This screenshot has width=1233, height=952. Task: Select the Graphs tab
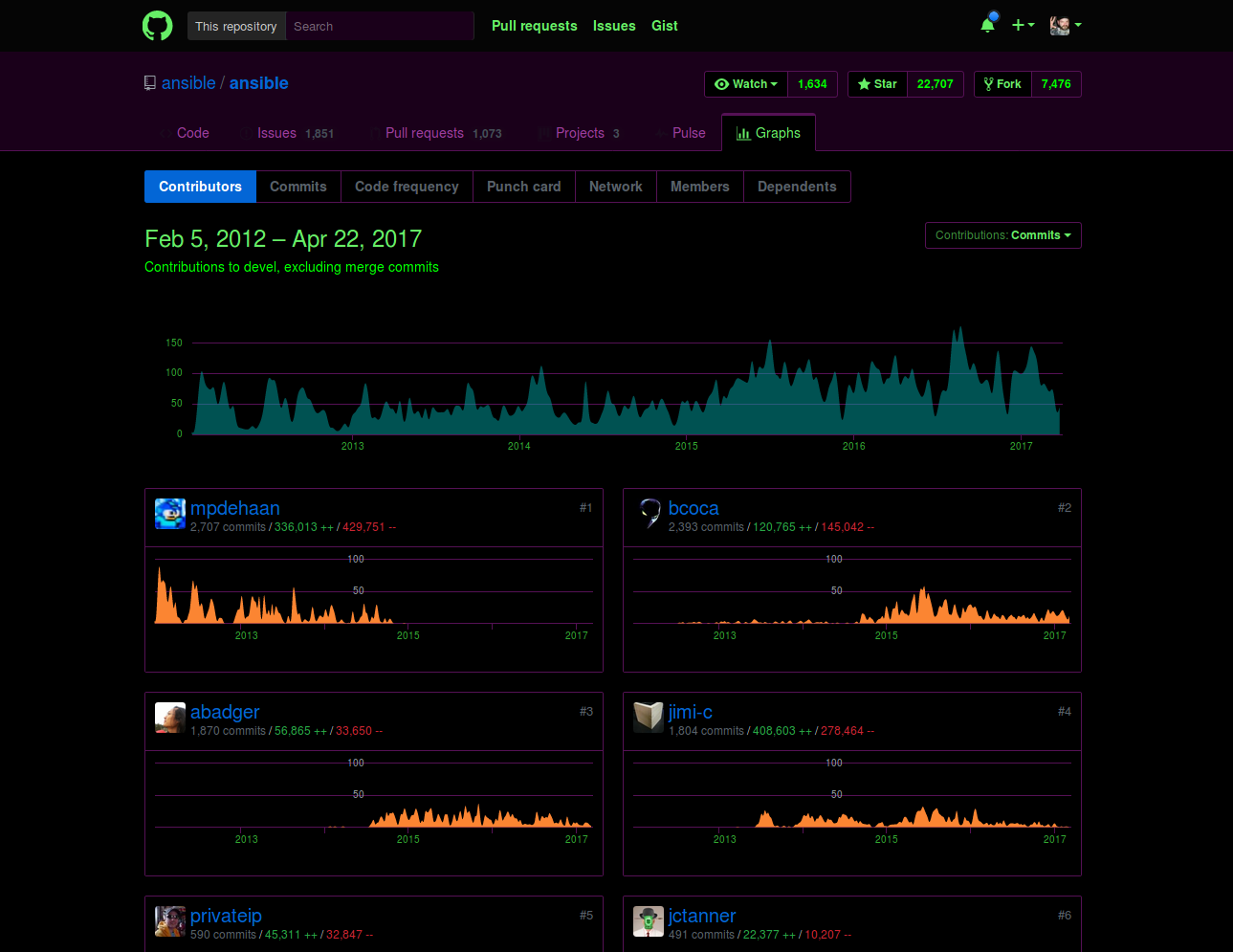click(x=768, y=133)
